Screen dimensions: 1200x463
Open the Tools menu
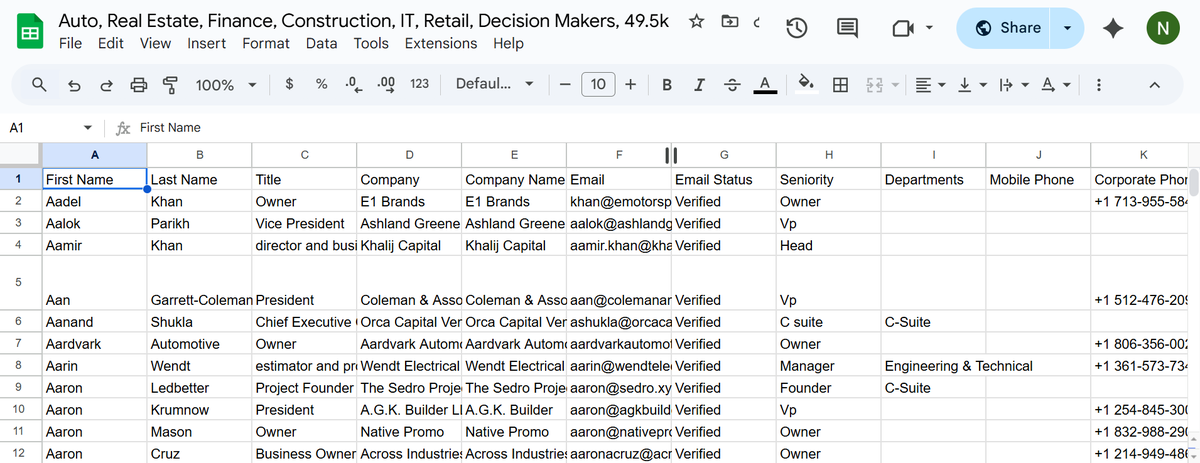[x=371, y=43]
